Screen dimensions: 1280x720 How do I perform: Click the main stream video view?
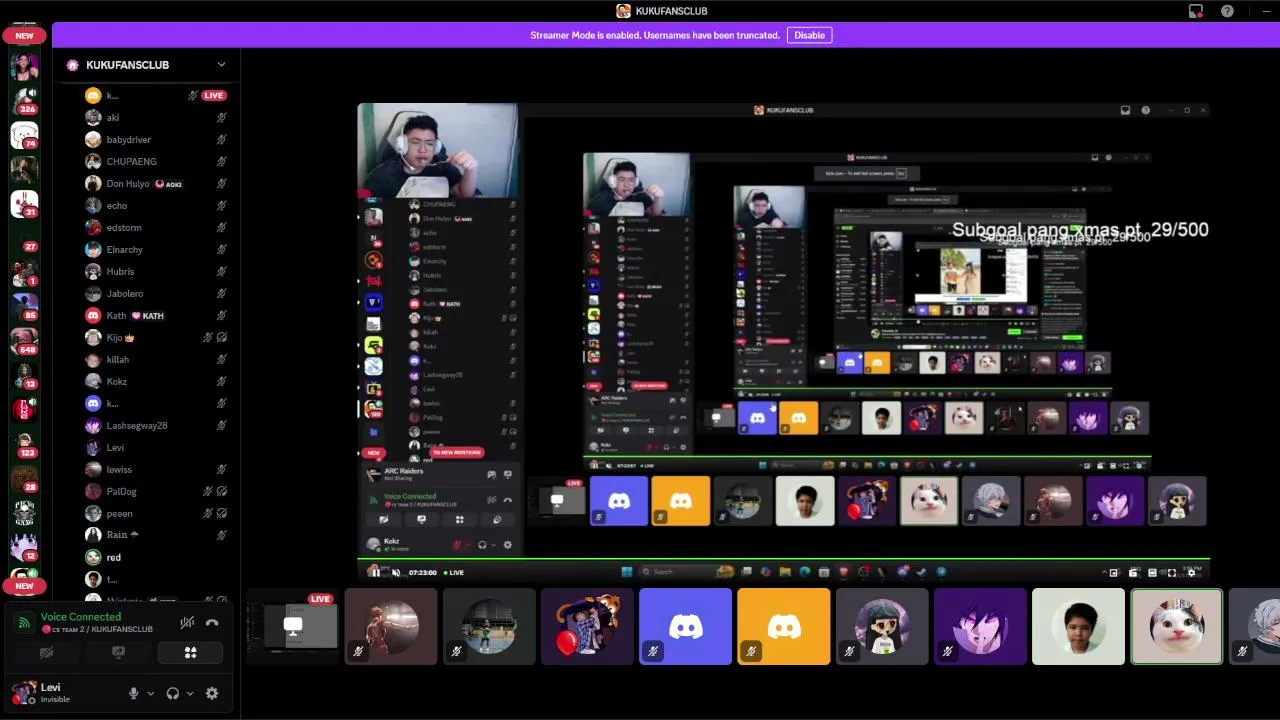784,341
